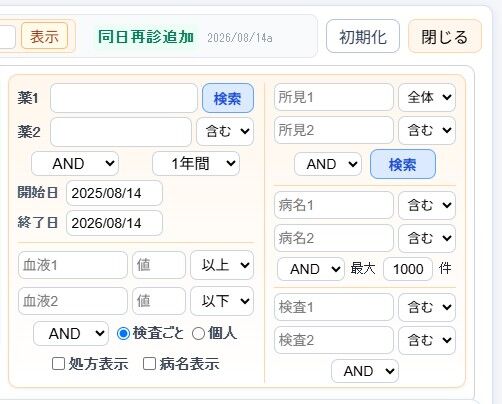Enable the 処方表示 checkbox

pos(59,364)
